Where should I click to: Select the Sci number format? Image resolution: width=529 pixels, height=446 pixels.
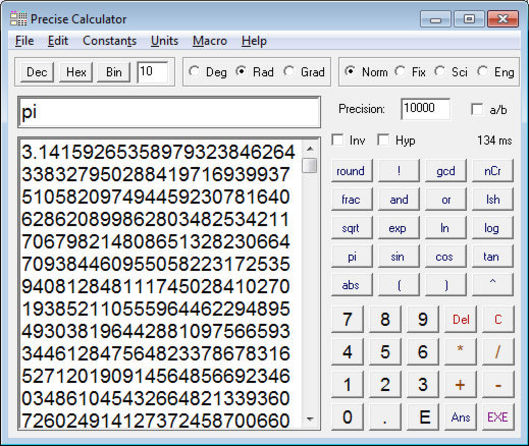439,71
